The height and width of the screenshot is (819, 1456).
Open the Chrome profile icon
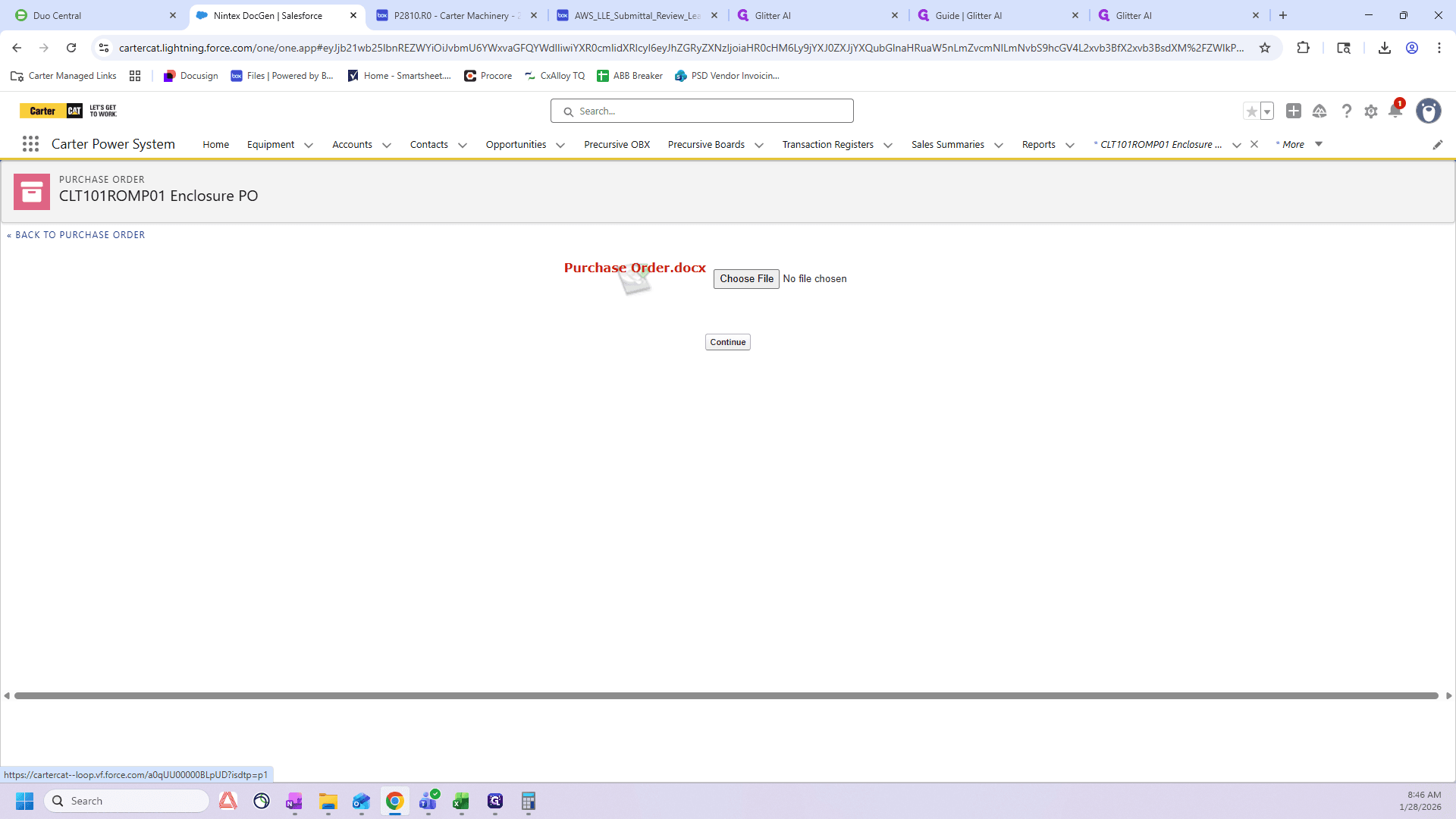[x=1412, y=48]
